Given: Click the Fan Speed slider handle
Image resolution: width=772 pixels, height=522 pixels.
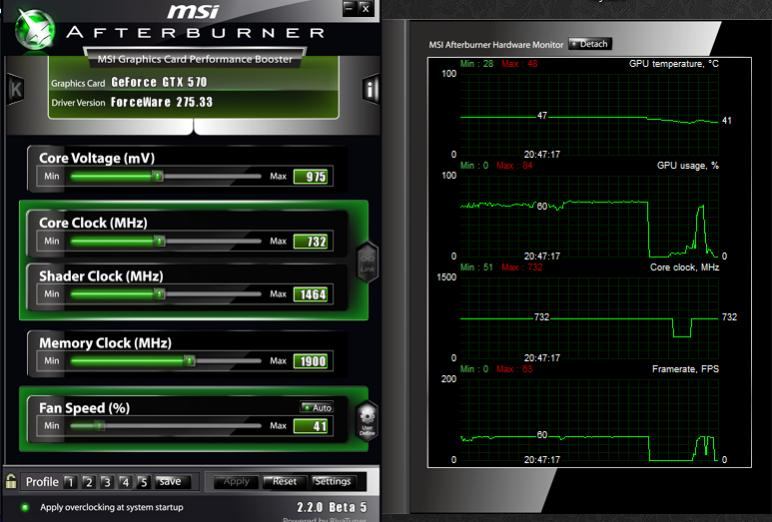Looking at the screenshot, I should tap(99, 426).
